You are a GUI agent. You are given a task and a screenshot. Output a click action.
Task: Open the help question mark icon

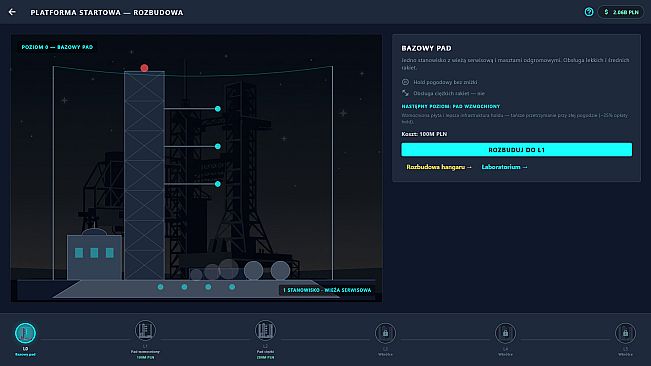tap(589, 12)
